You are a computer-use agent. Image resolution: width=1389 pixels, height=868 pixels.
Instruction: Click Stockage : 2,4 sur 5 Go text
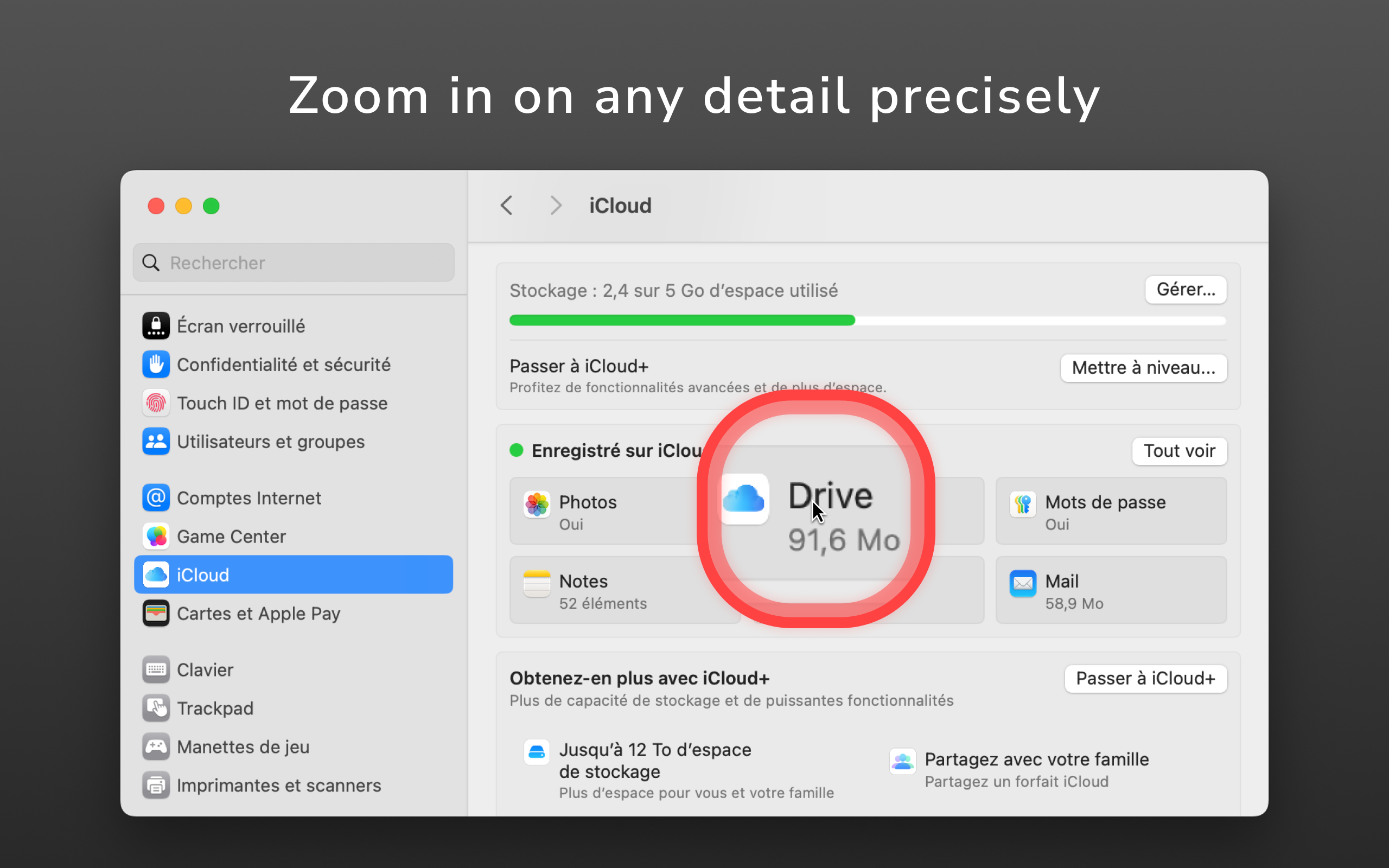tap(673, 290)
